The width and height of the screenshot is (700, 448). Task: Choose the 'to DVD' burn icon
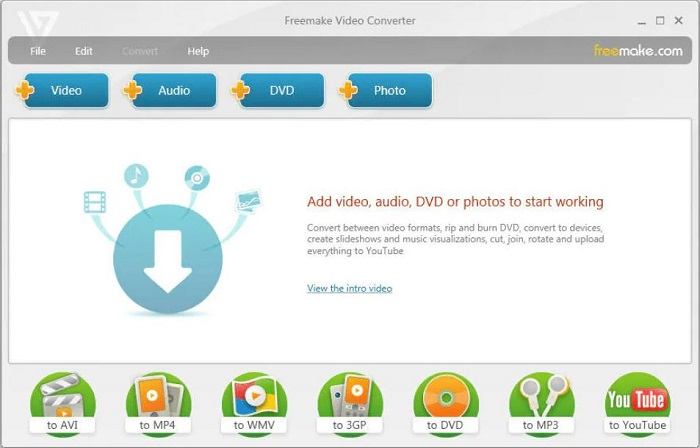click(446, 404)
